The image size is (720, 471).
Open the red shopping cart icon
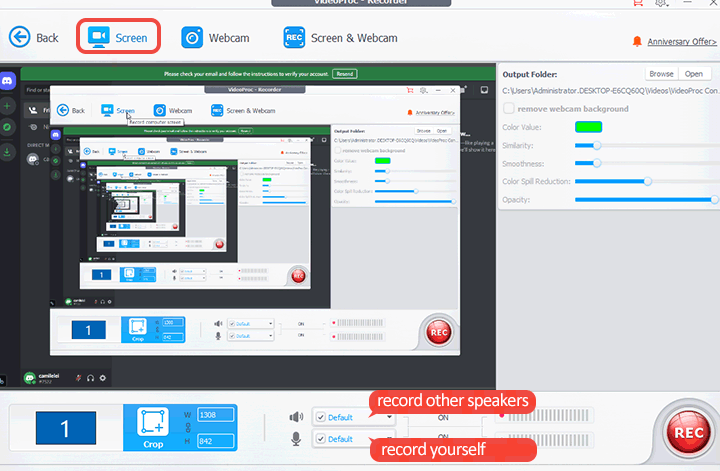point(638,3)
